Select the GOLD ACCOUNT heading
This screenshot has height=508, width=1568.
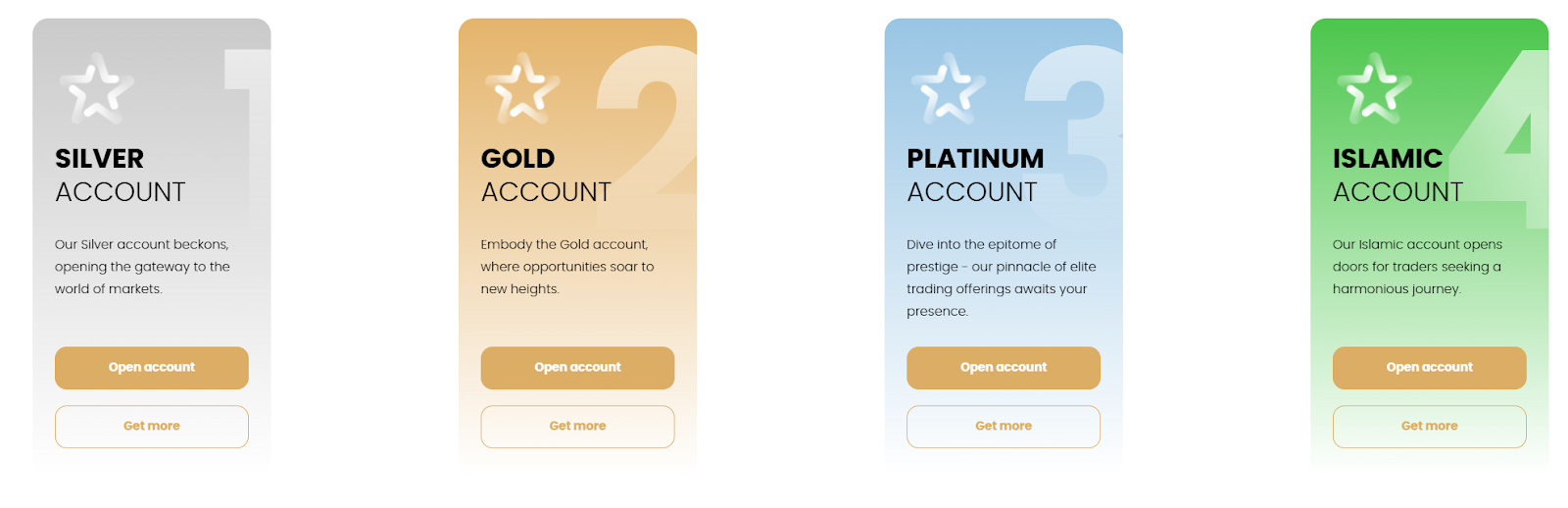(x=546, y=176)
